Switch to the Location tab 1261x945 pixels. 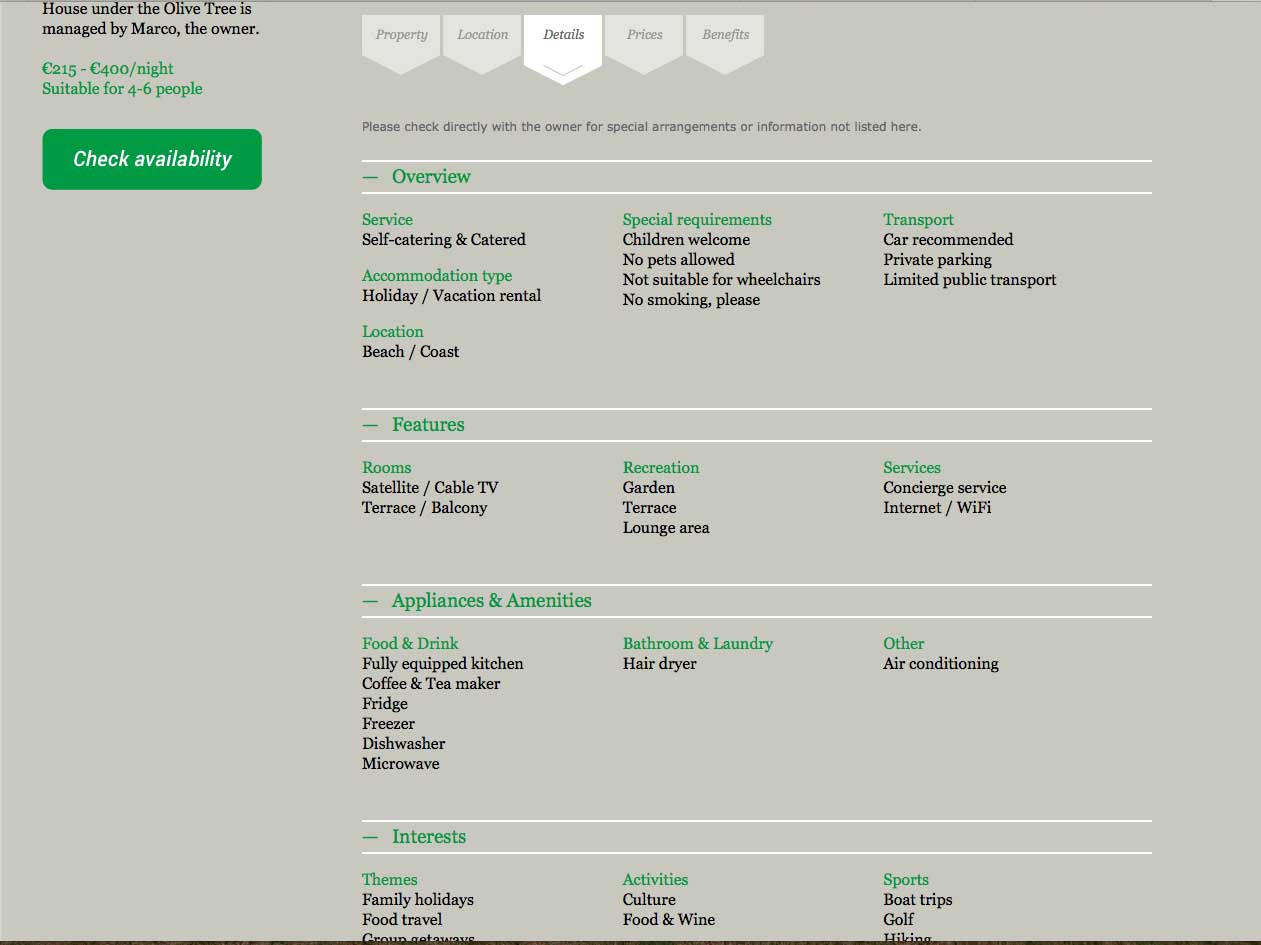(483, 35)
